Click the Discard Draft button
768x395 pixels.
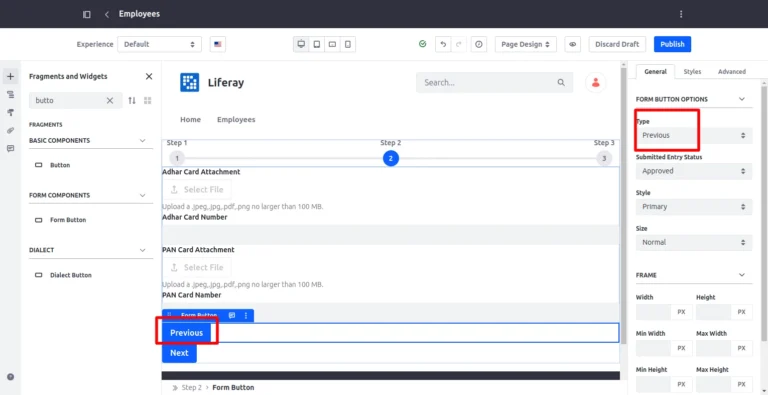point(617,44)
